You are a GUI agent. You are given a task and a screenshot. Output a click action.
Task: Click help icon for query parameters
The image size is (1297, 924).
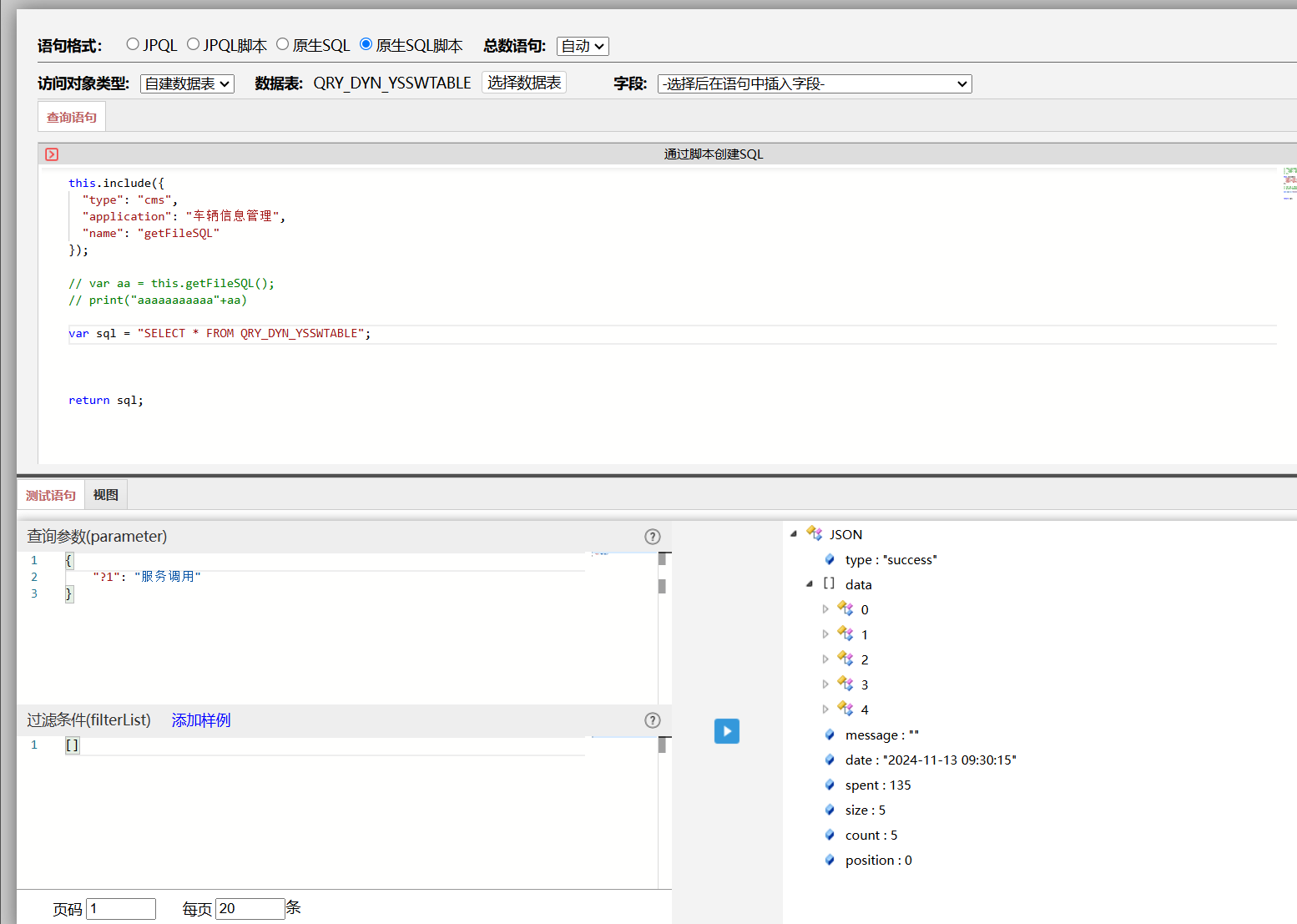pos(653,537)
